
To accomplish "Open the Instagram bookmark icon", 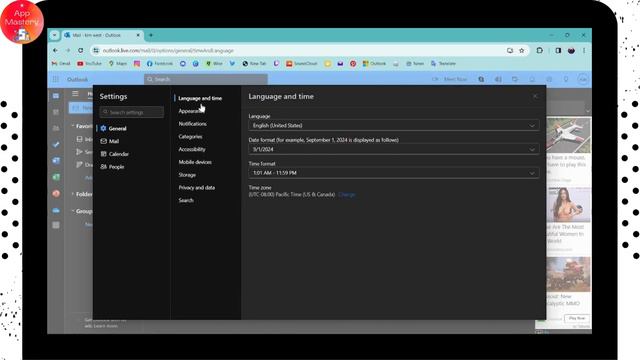I will point(137,64).
